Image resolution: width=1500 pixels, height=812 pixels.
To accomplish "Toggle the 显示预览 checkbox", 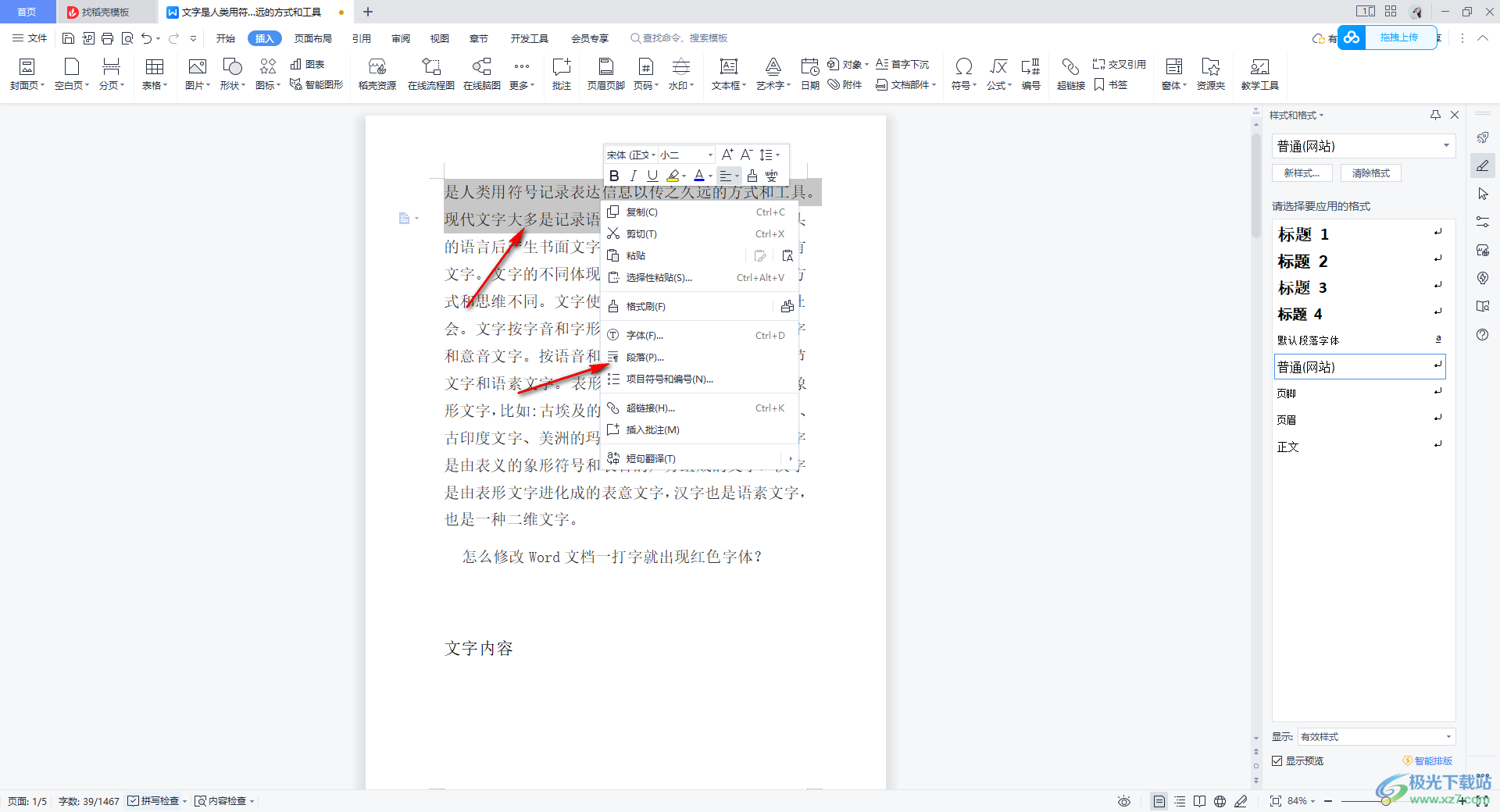I will [1277, 760].
